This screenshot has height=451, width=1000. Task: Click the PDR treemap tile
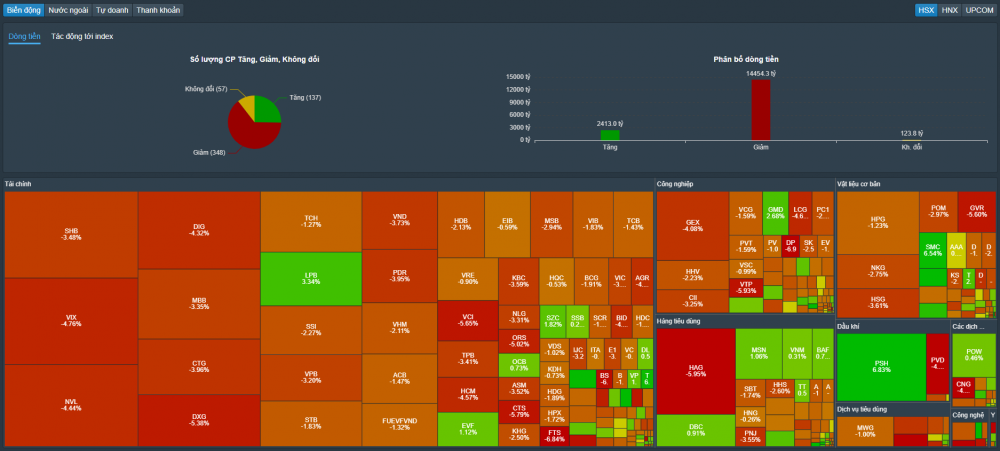tap(400, 276)
